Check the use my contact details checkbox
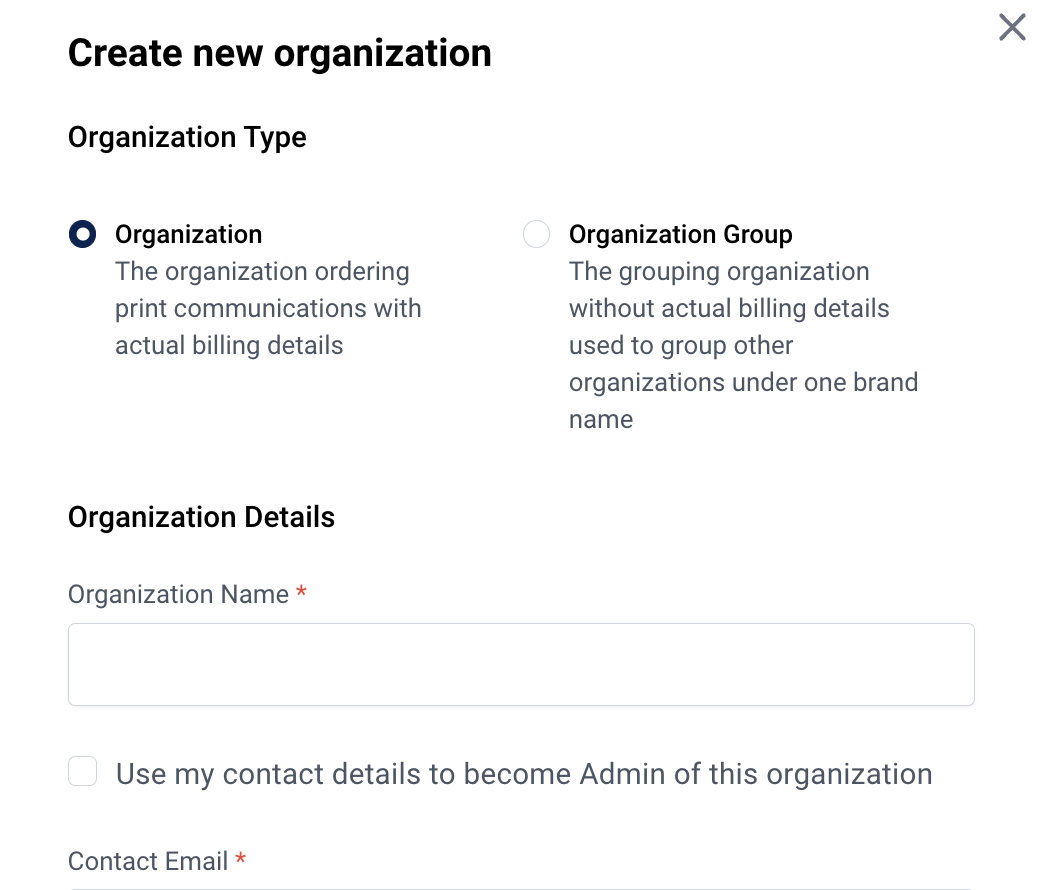 [x=83, y=771]
